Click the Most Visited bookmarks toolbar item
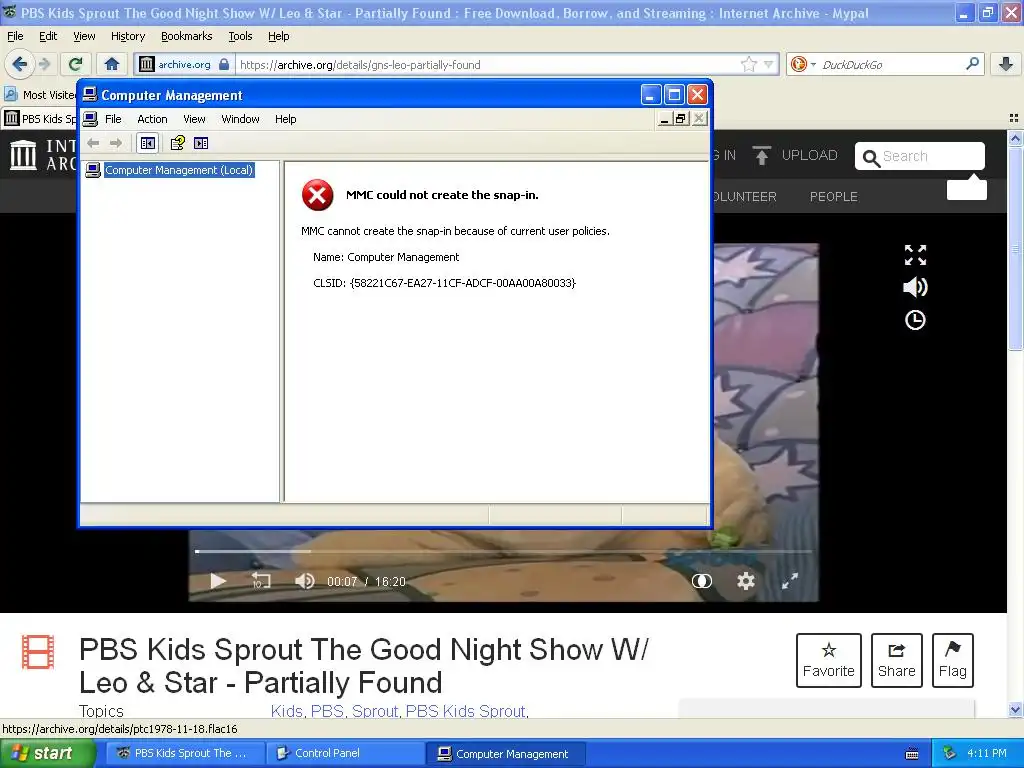This screenshot has width=1024, height=768. tap(40, 95)
